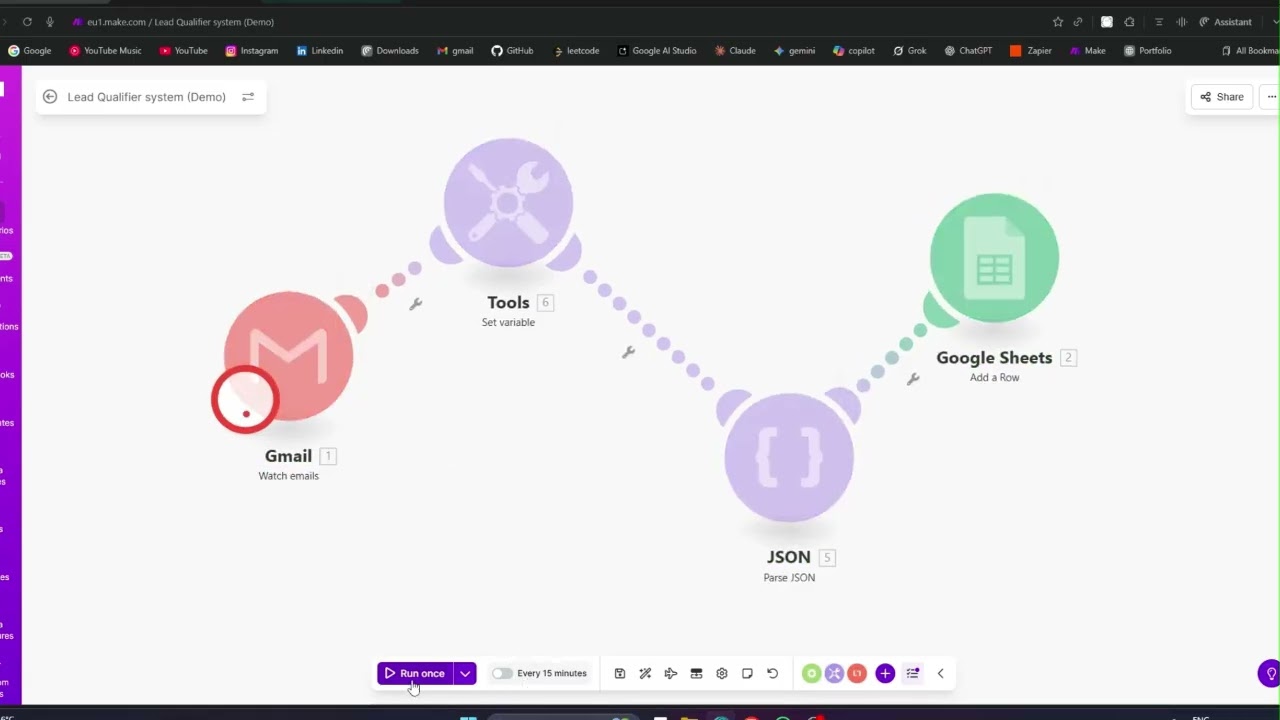Screen dimensions: 1280x720
Task: Open the checklist icon in the toolbar
Action: pos(913,674)
